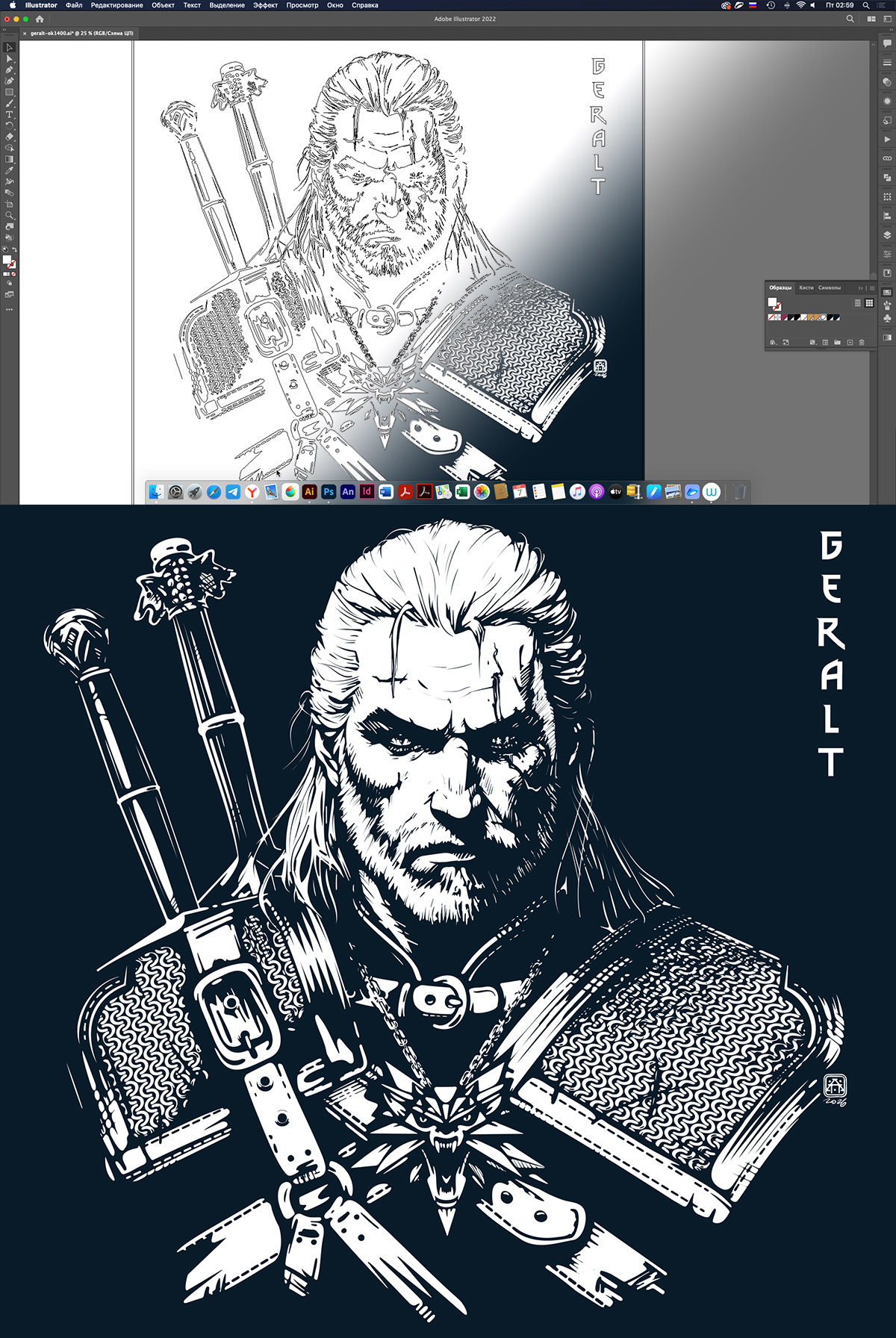Image resolution: width=896 pixels, height=1338 pixels.
Task: Open the Gradient panel icon in right dock
Action: tap(887, 337)
